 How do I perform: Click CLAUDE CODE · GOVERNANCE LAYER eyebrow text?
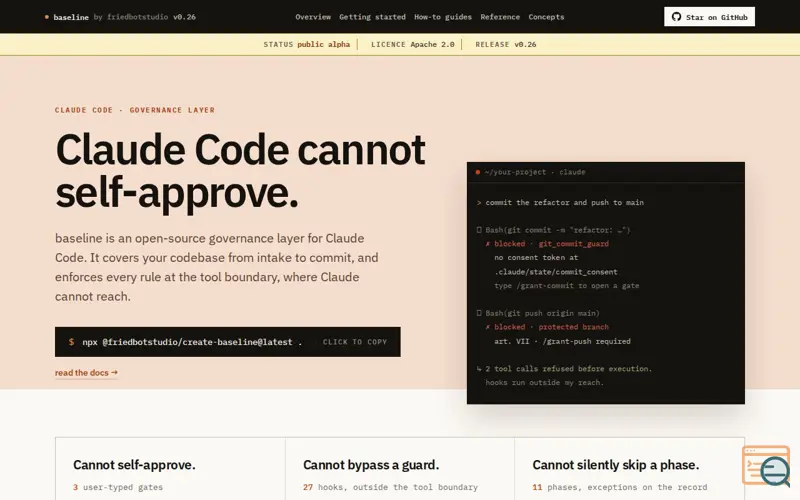point(135,110)
